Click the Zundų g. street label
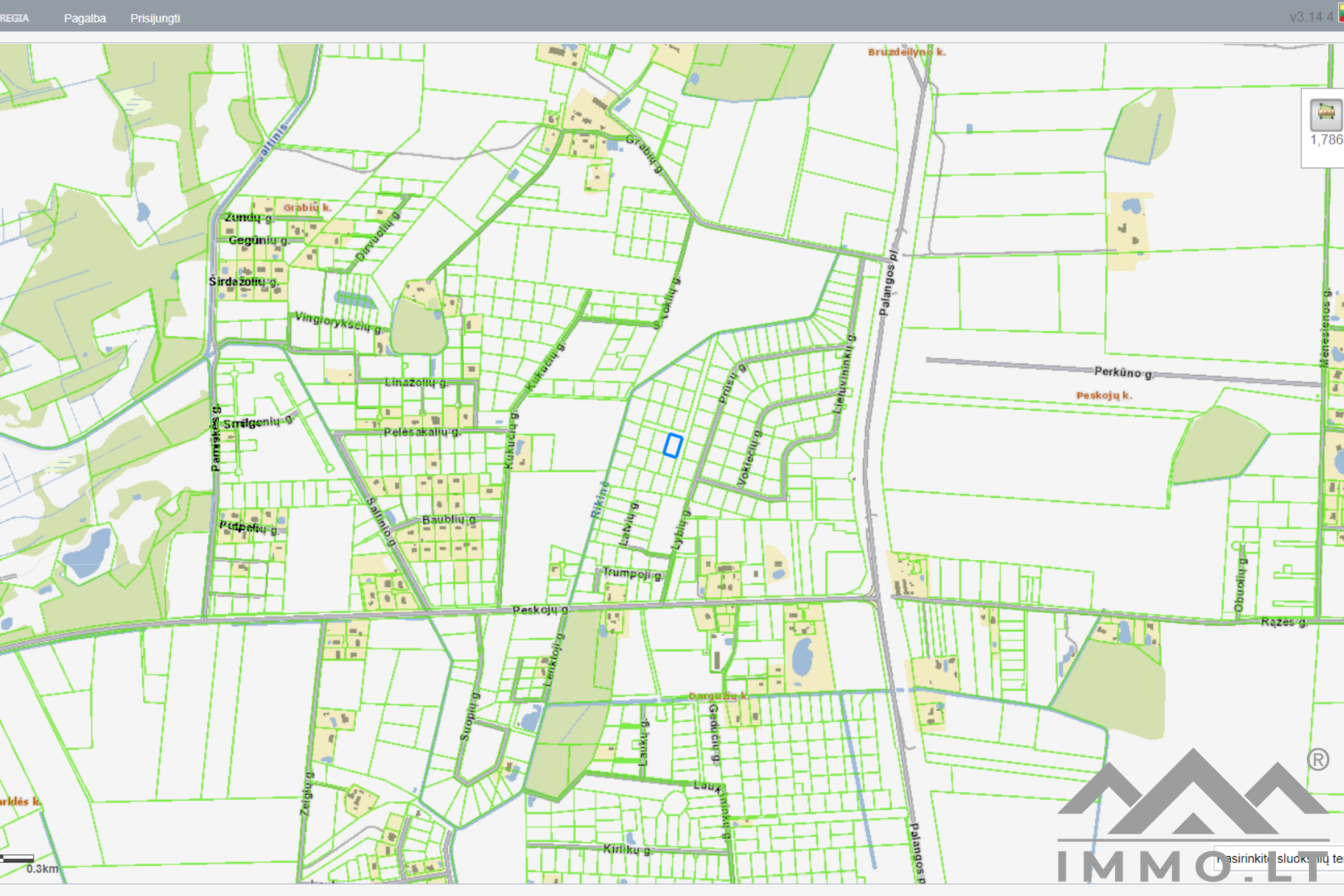The width and height of the screenshot is (1344, 896). coord(248,218)
